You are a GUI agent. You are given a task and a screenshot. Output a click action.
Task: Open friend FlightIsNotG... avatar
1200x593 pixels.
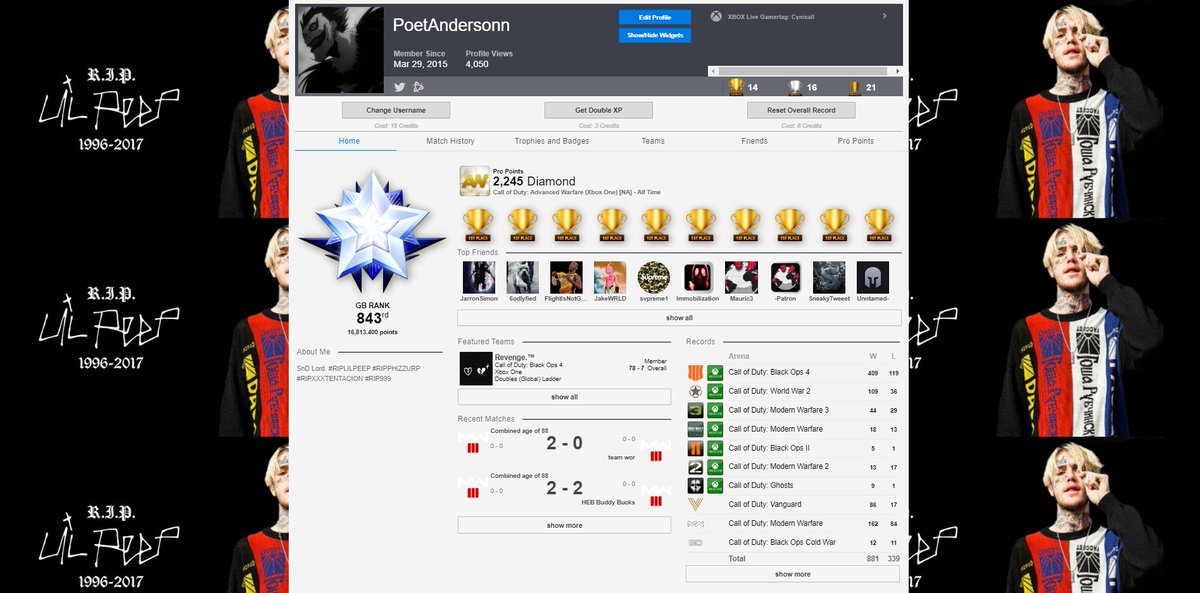[566, 277]
